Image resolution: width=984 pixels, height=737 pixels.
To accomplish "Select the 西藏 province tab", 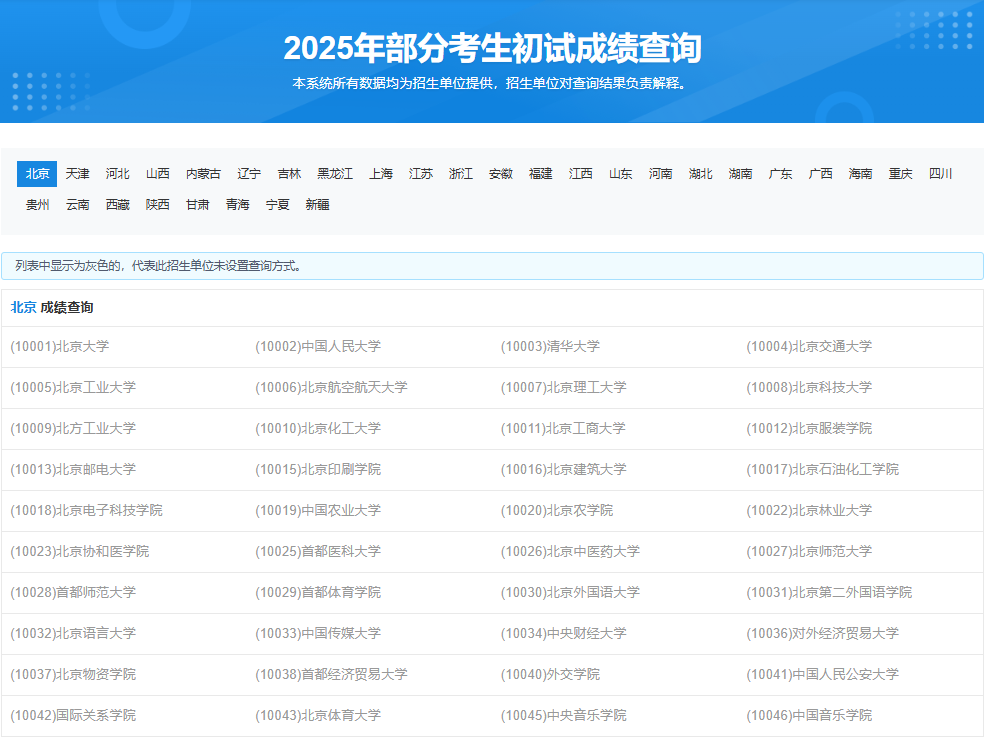I will point(117,205).
